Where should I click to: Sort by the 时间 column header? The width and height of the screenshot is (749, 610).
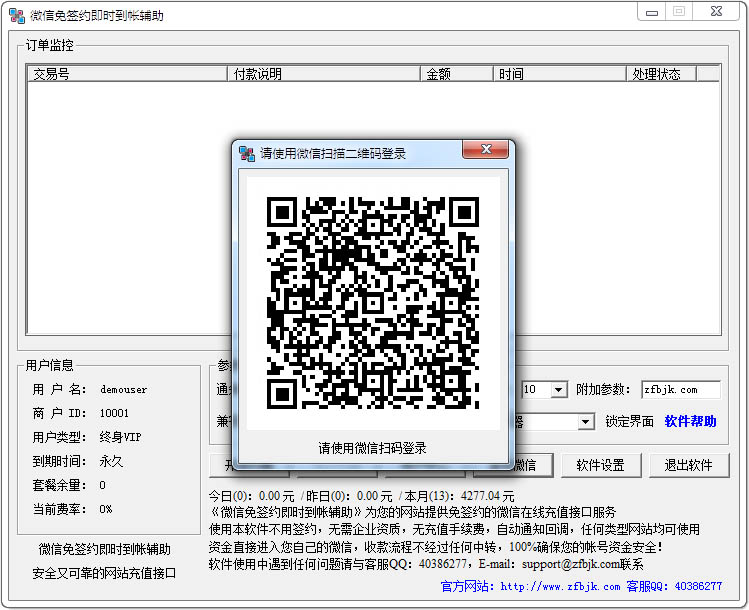tap(559, 74)
